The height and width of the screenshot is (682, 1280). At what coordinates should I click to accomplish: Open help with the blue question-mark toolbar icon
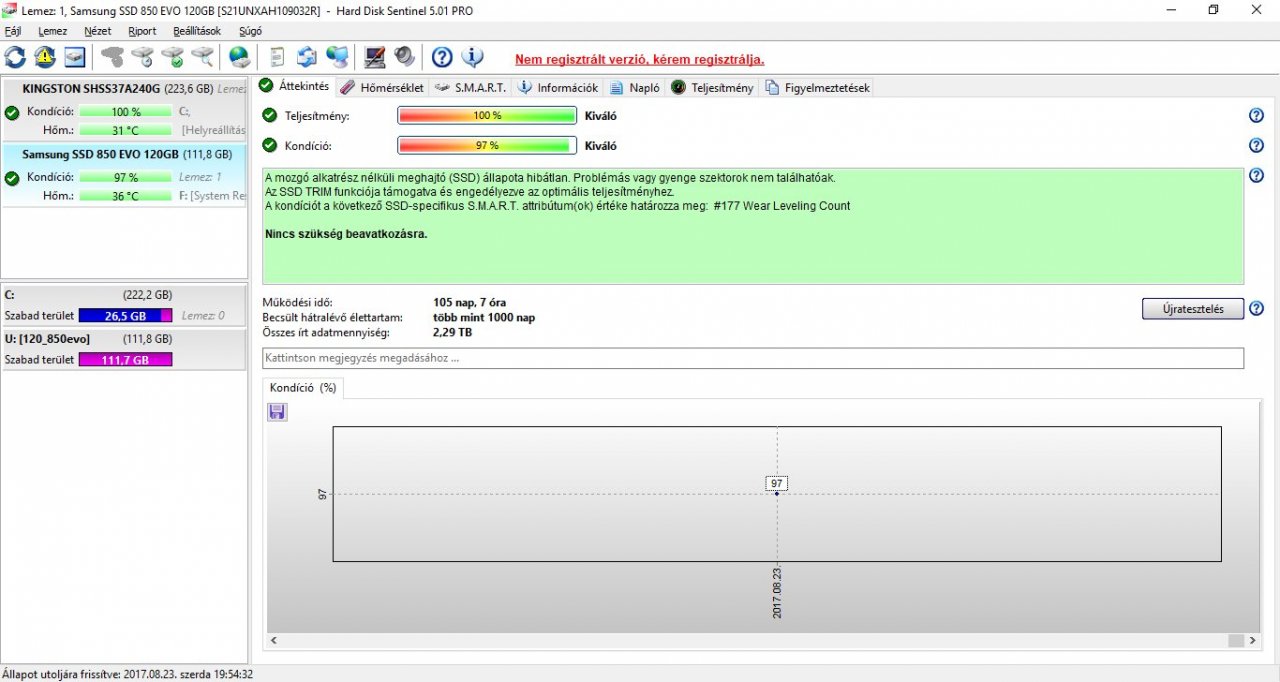click(x=442, y=57)
